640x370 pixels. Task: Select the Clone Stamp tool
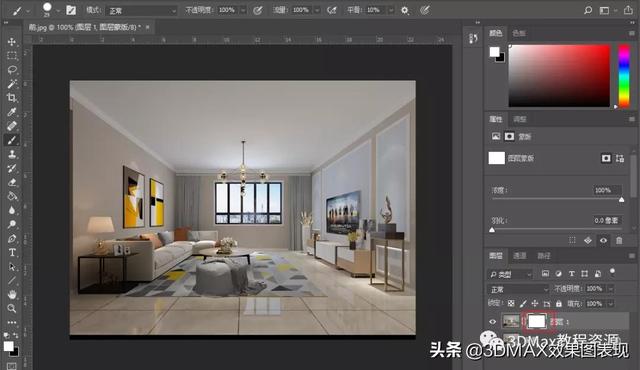(12, 154)
